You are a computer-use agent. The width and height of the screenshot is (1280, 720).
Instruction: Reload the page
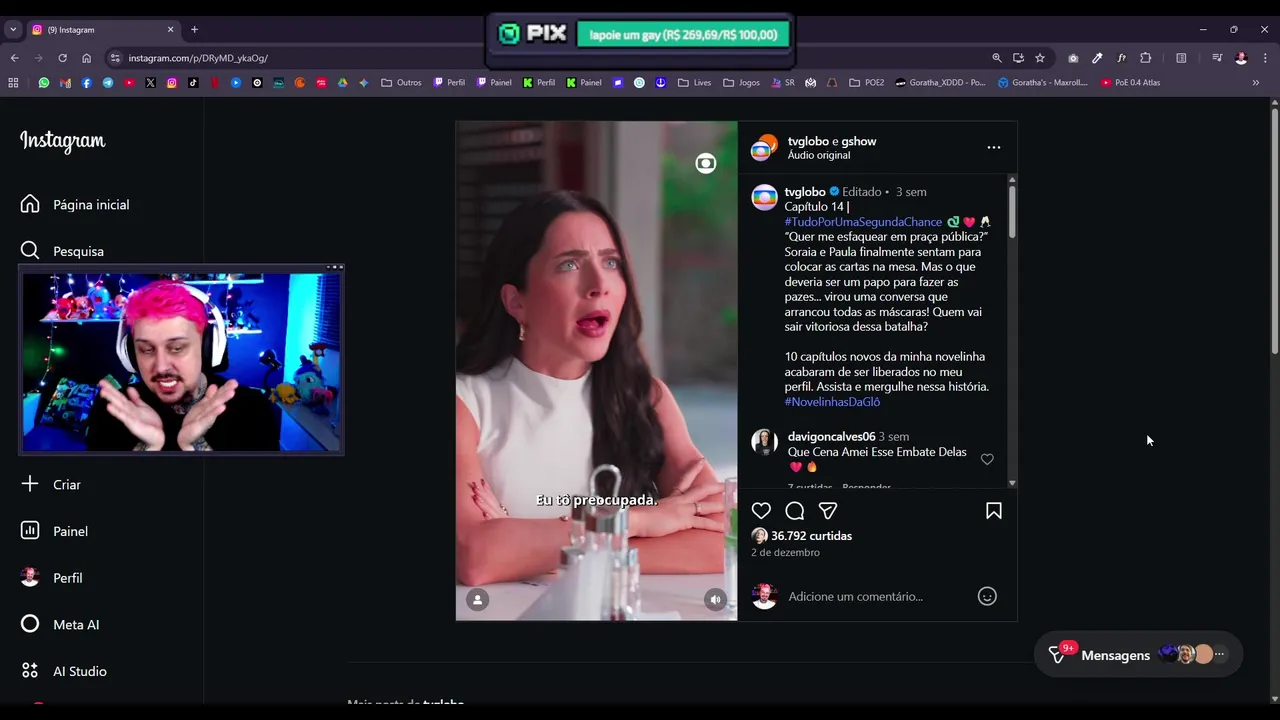[x=63, y=58]
